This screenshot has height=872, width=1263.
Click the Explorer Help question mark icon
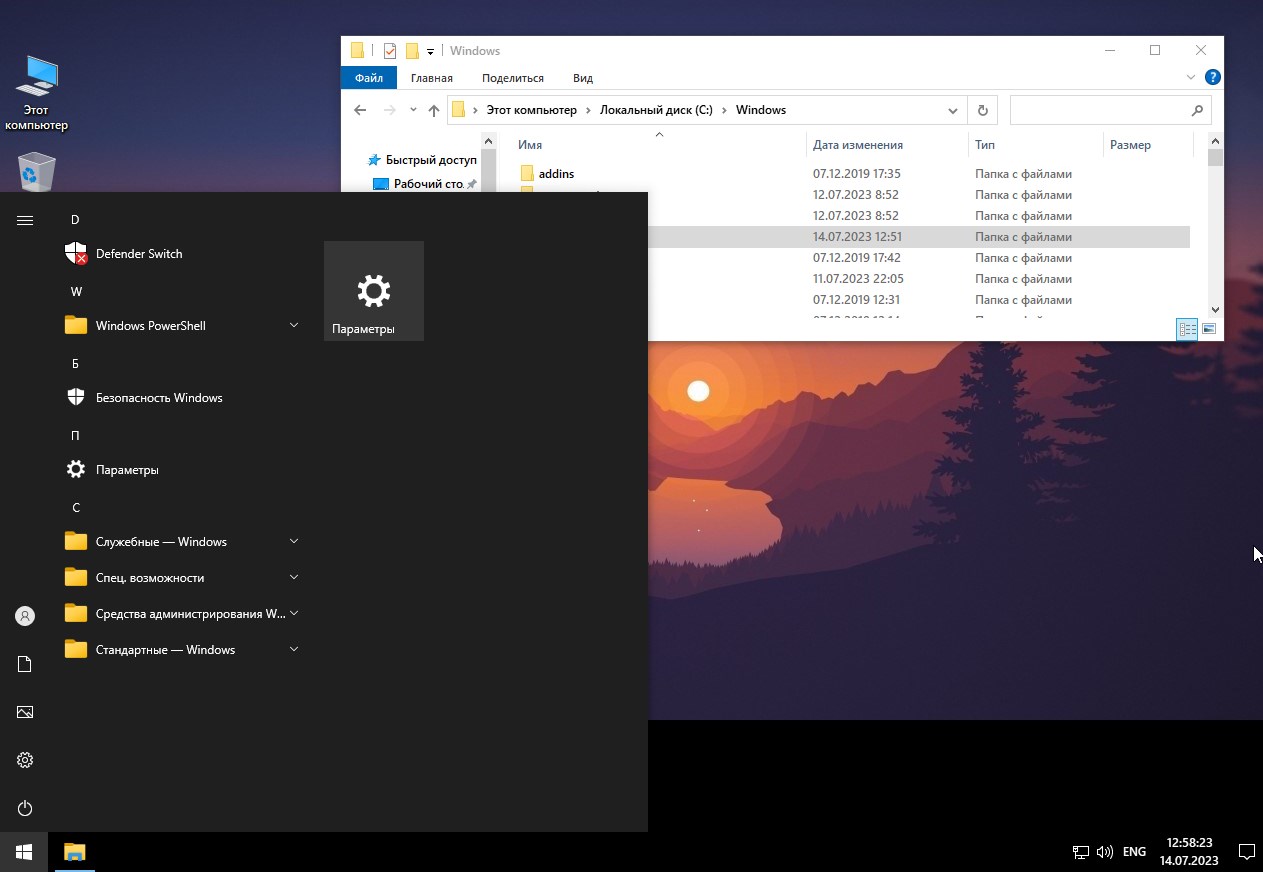point(1212,77)
